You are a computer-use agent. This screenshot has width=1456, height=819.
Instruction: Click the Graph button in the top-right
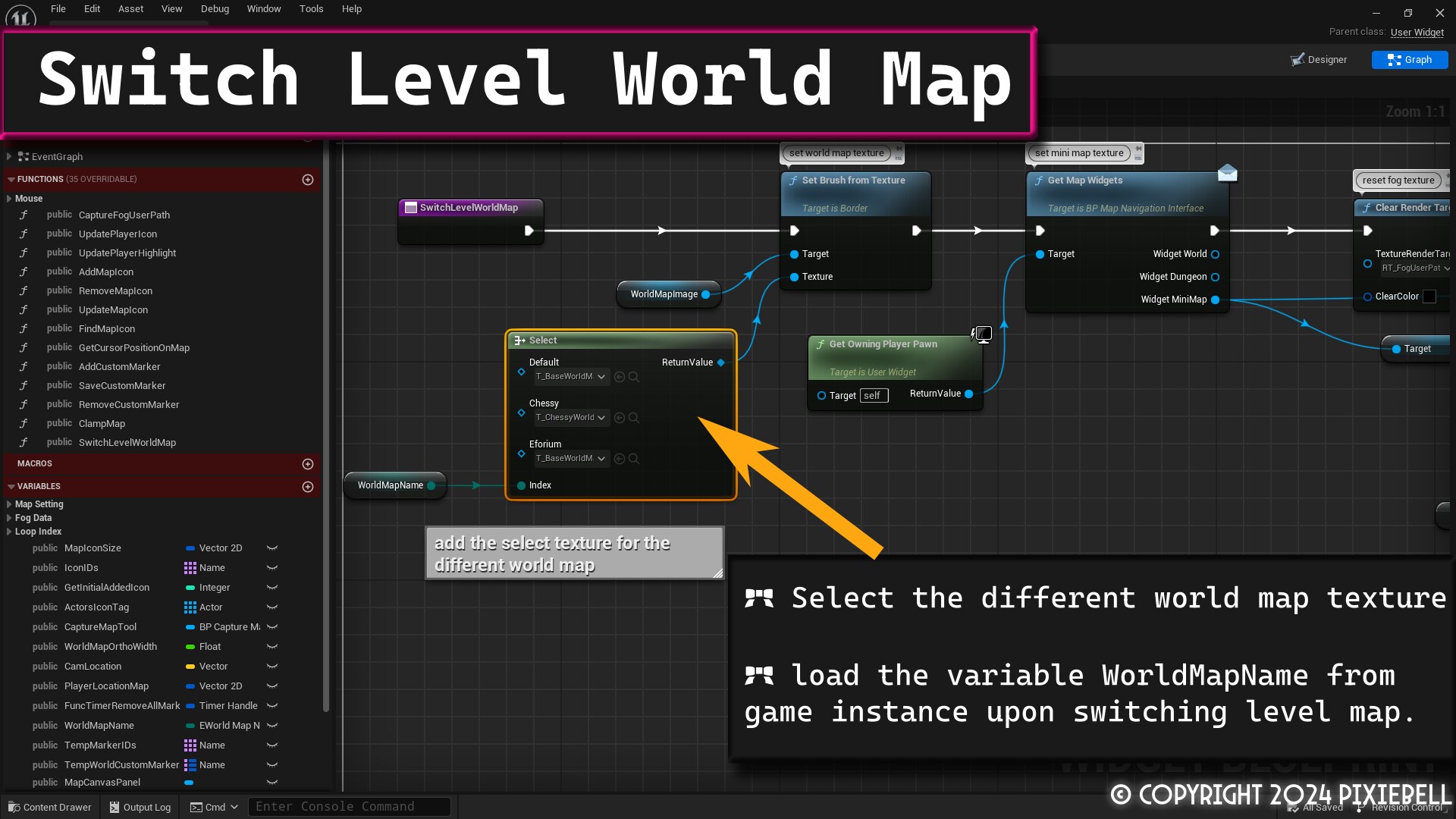point(1410,59)
